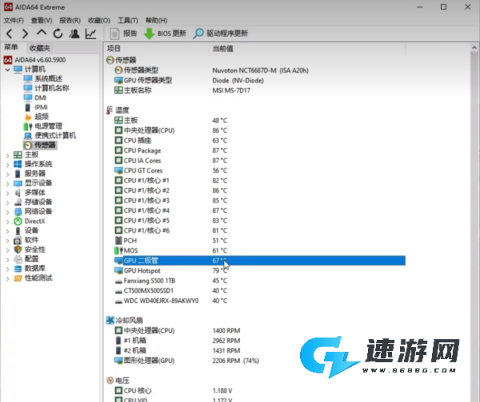
Task: Select the 超频 overclock tree item
Action: point(42,117)
